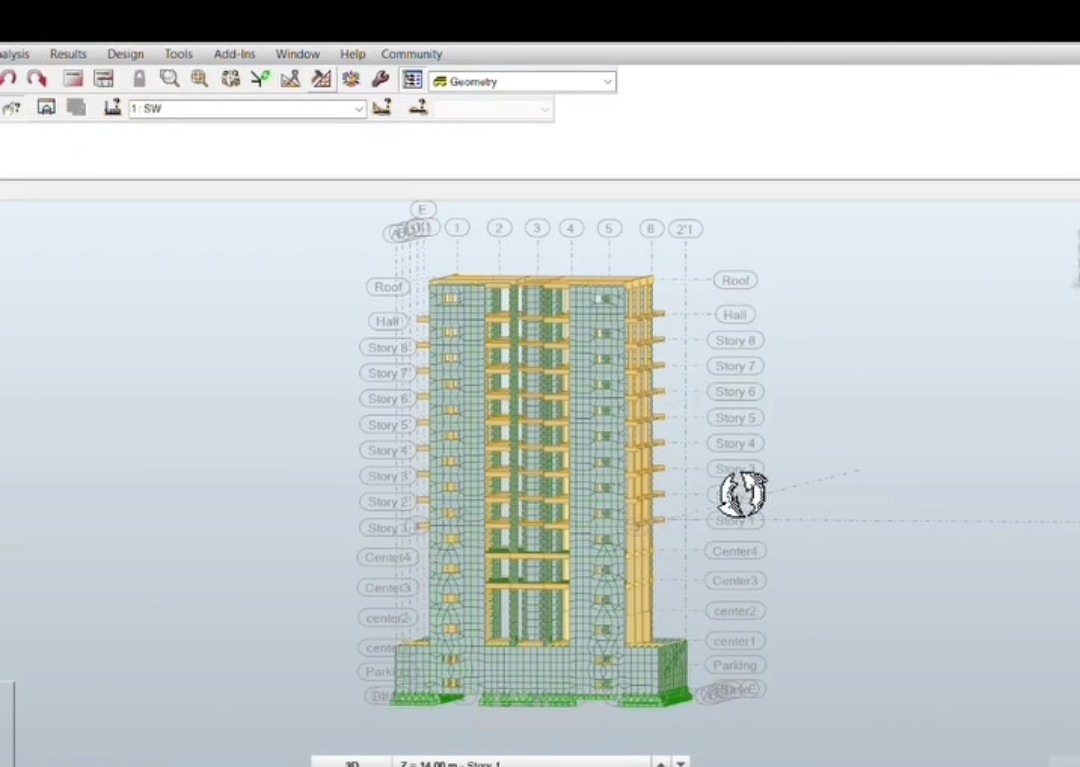Click the left-side Roof level label
The image size is (1080, 767).
pyautogui.click(x=388, y=287)
